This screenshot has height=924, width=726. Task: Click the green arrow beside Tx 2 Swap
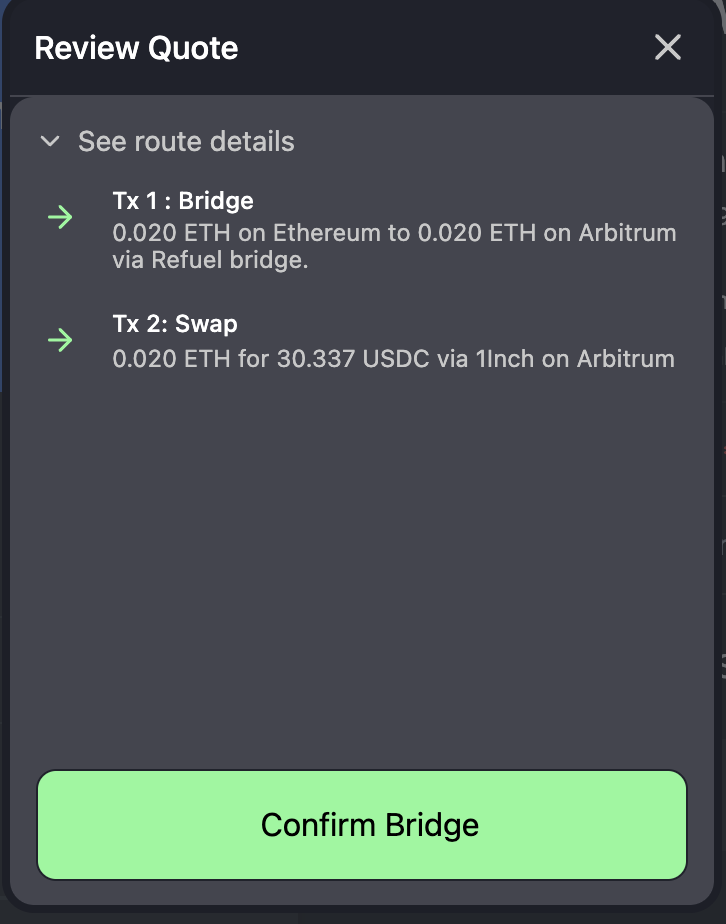[60, 340]
